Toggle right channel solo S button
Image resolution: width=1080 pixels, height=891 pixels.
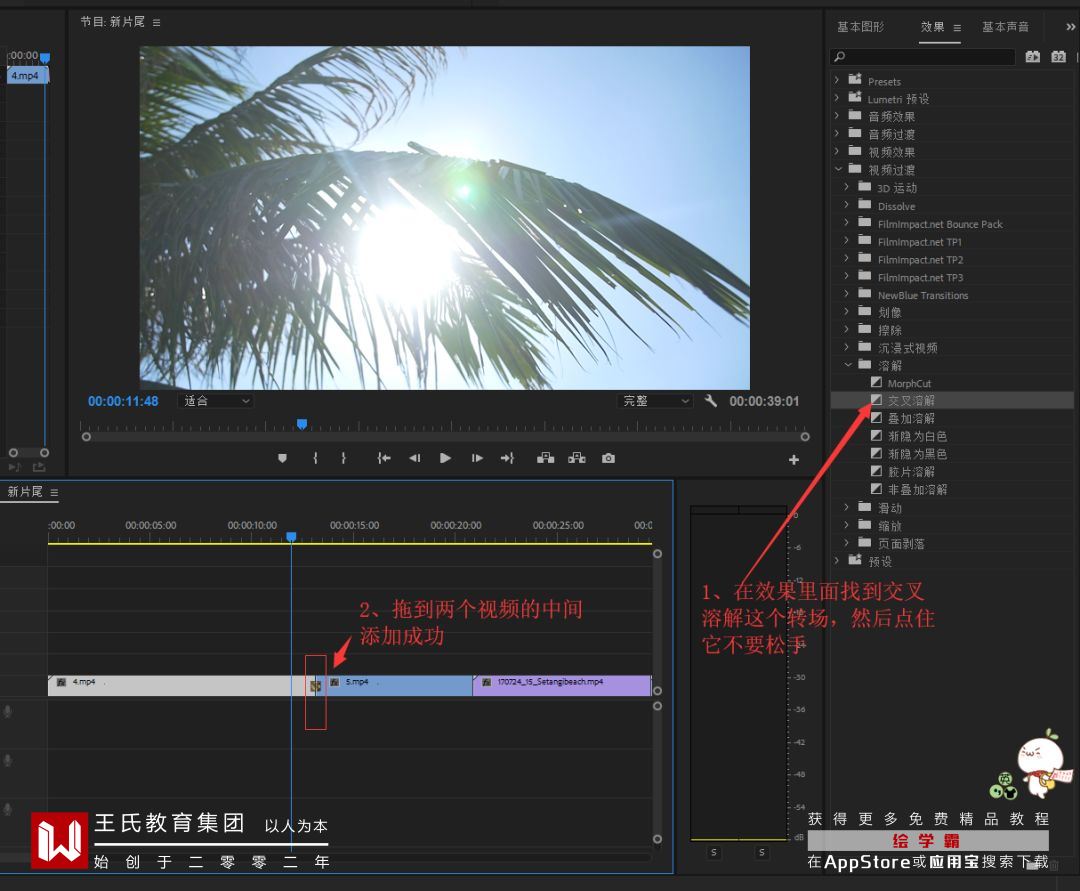click(x=762, y=852)
